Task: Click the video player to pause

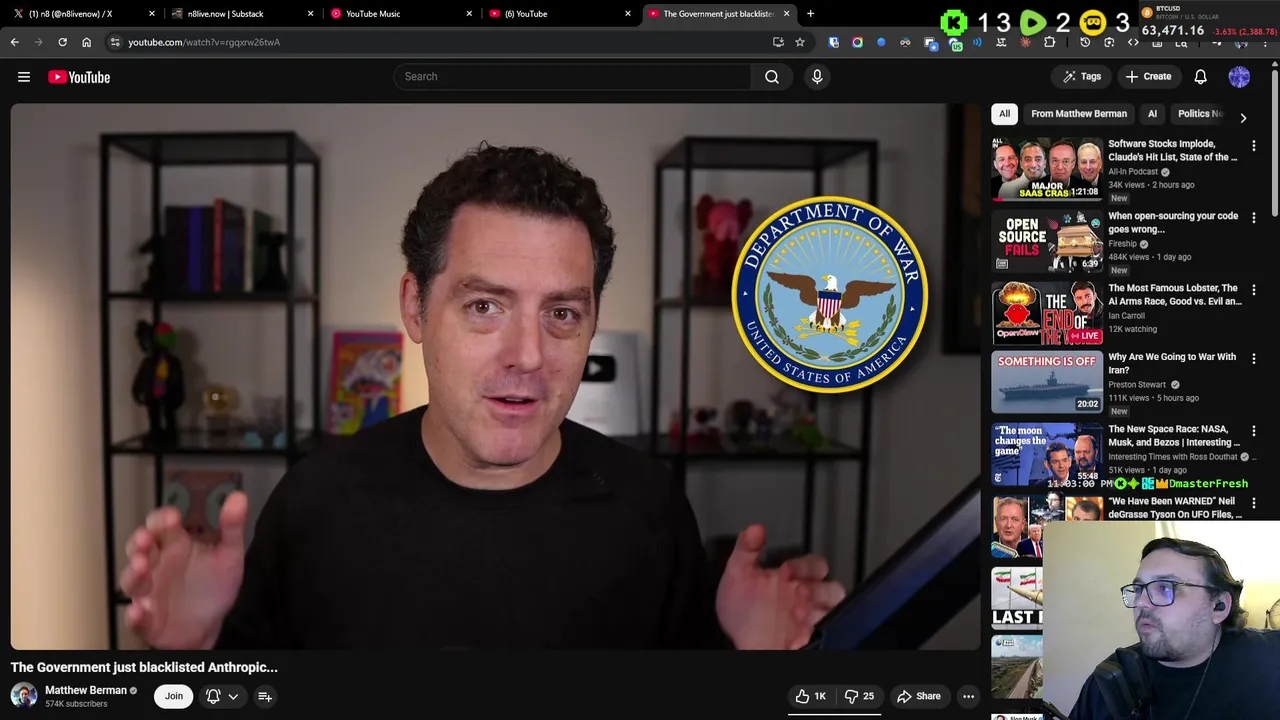Action: tap(496, 376)
